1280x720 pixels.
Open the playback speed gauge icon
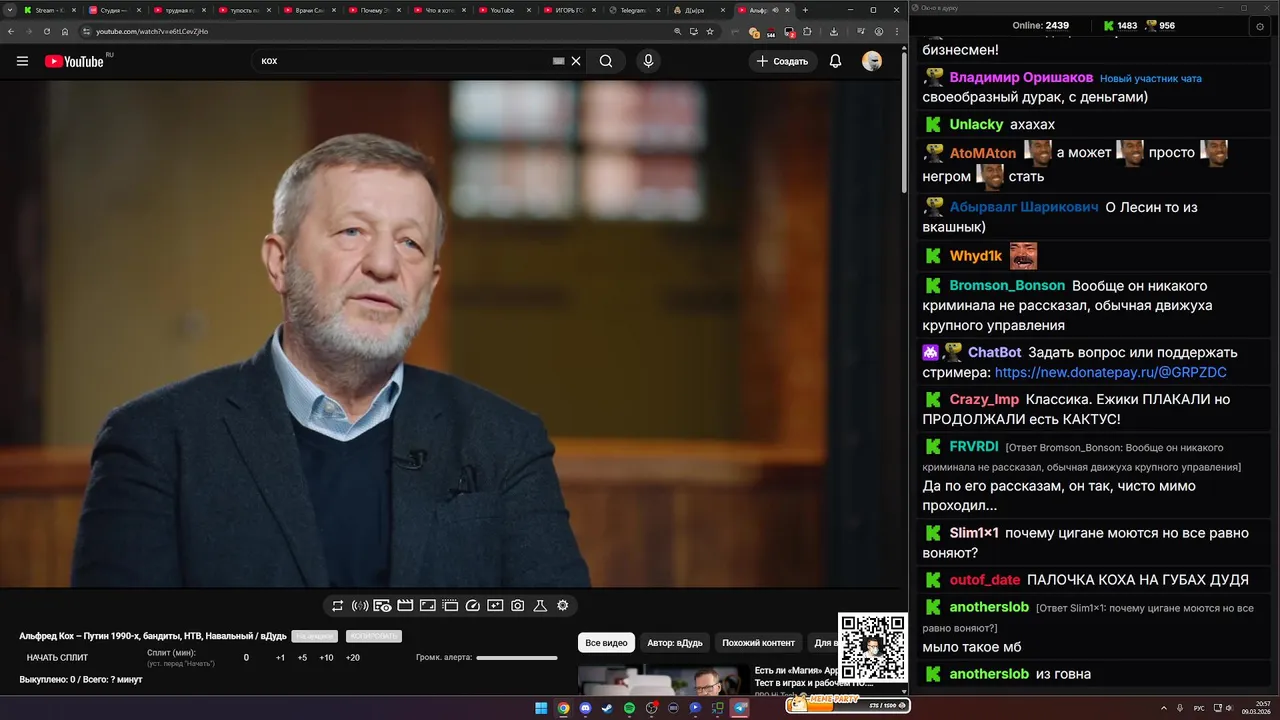[473, 606]
